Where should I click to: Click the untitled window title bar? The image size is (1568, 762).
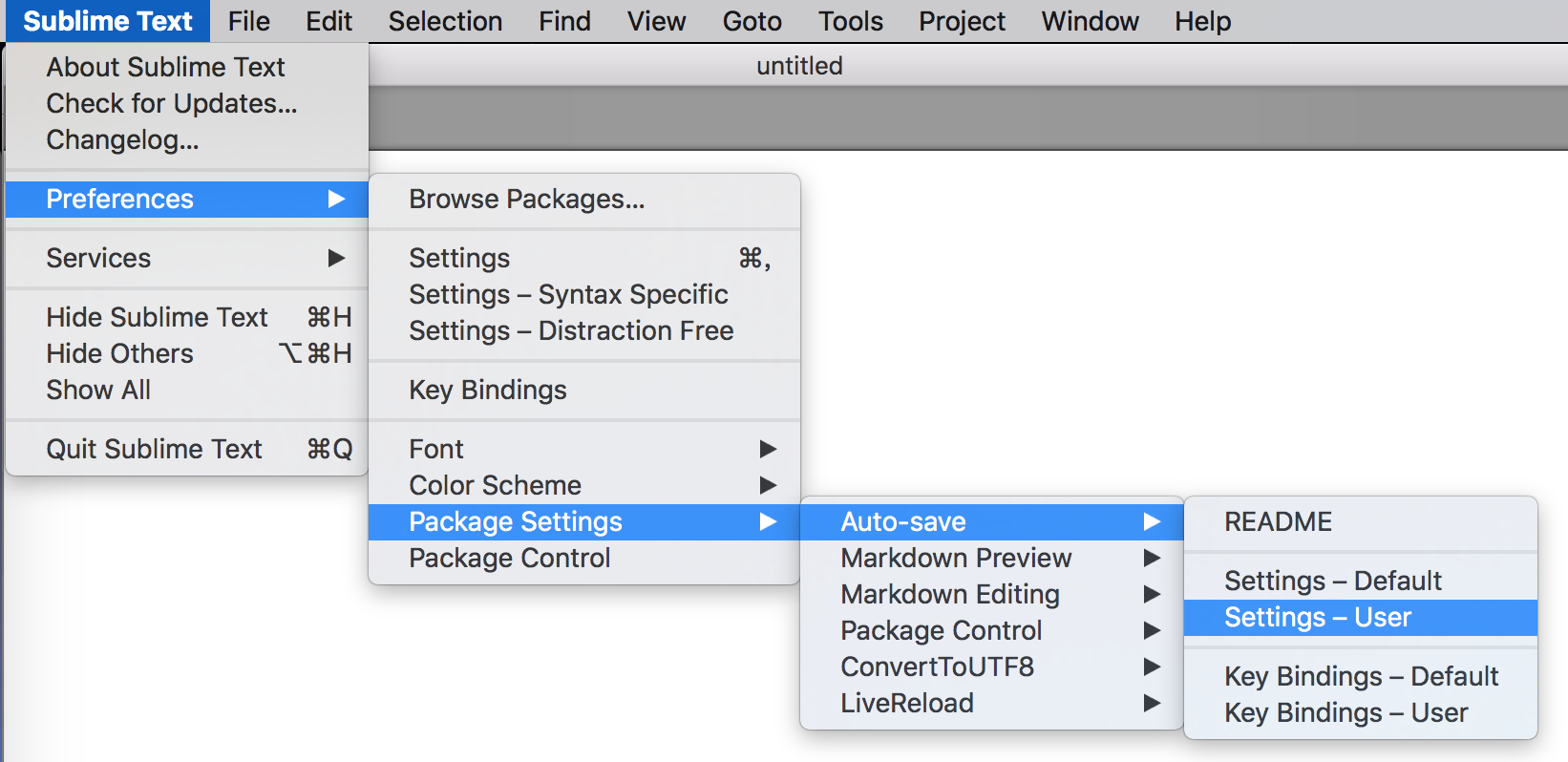point(799,66)
